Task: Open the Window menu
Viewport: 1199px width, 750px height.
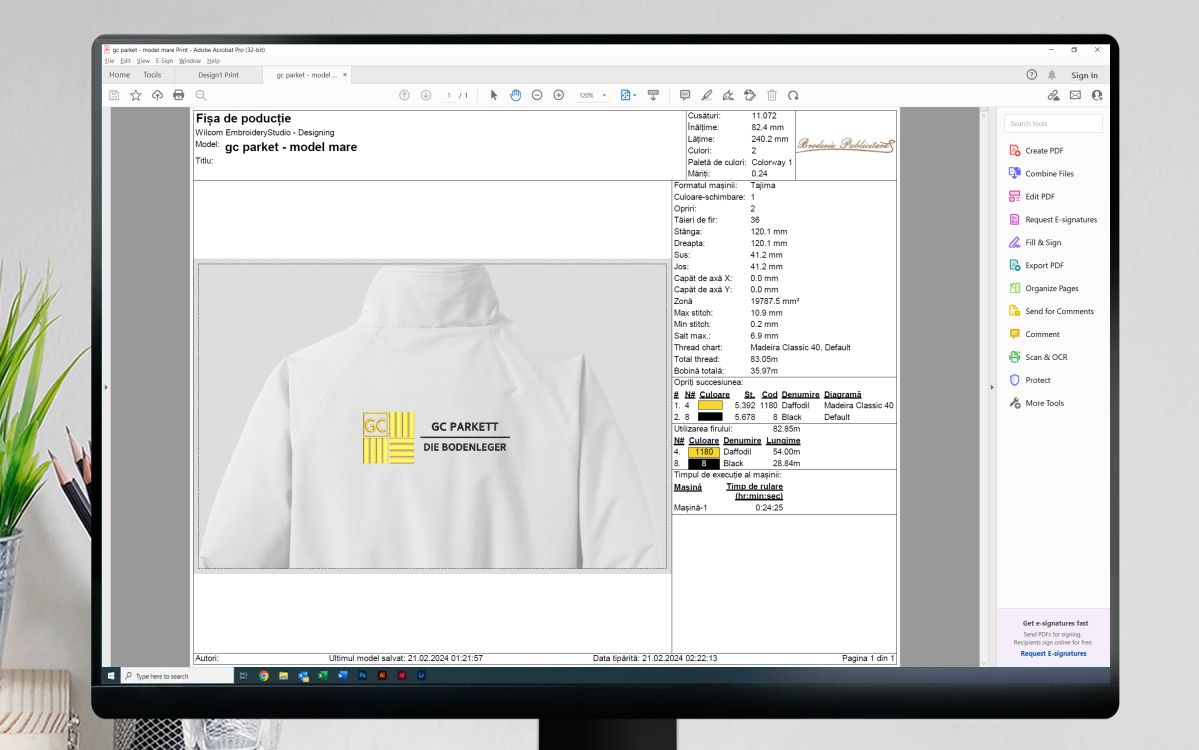Action: click(x=189, y=61)
